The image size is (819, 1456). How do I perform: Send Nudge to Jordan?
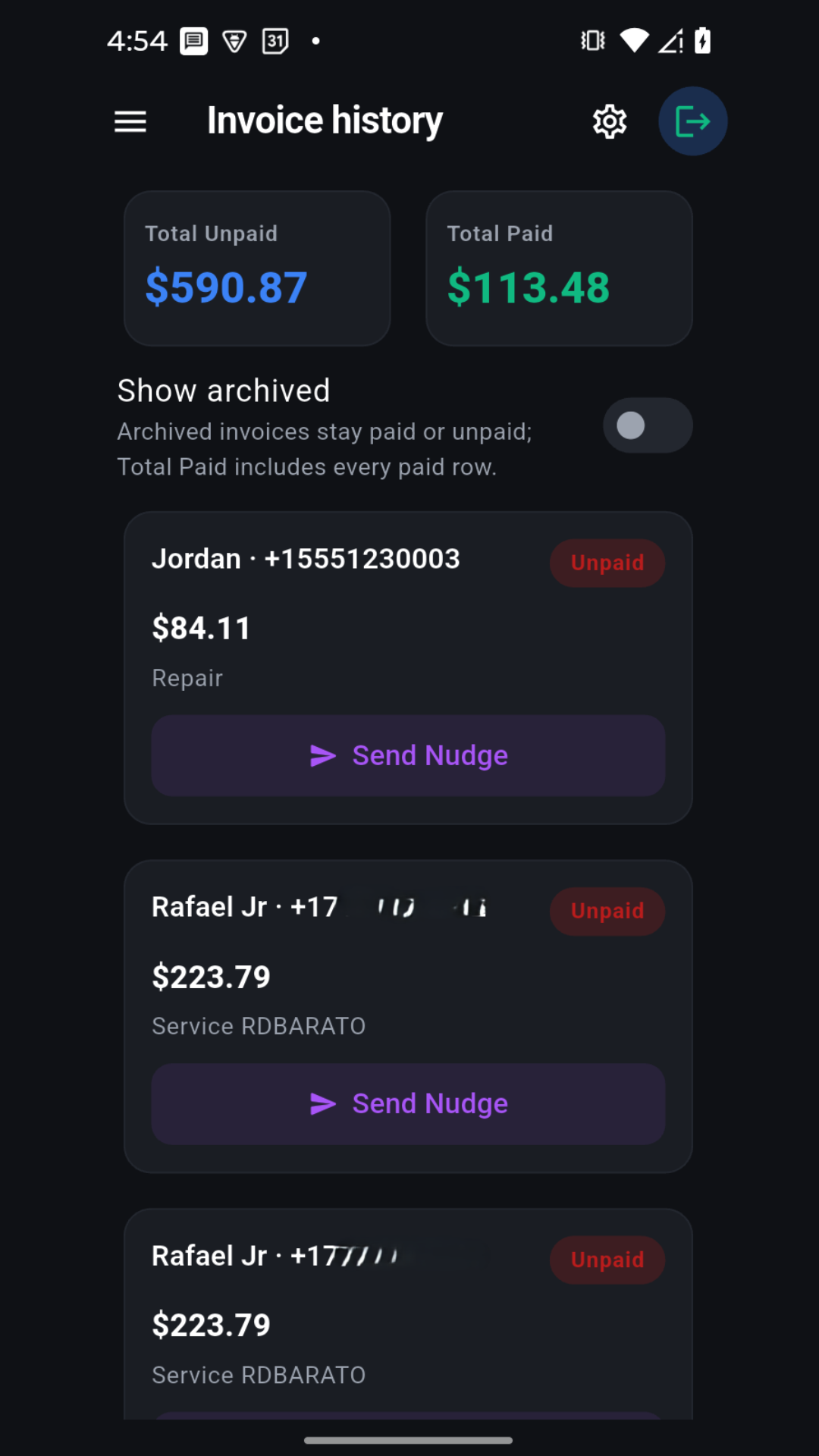point(408,755)
